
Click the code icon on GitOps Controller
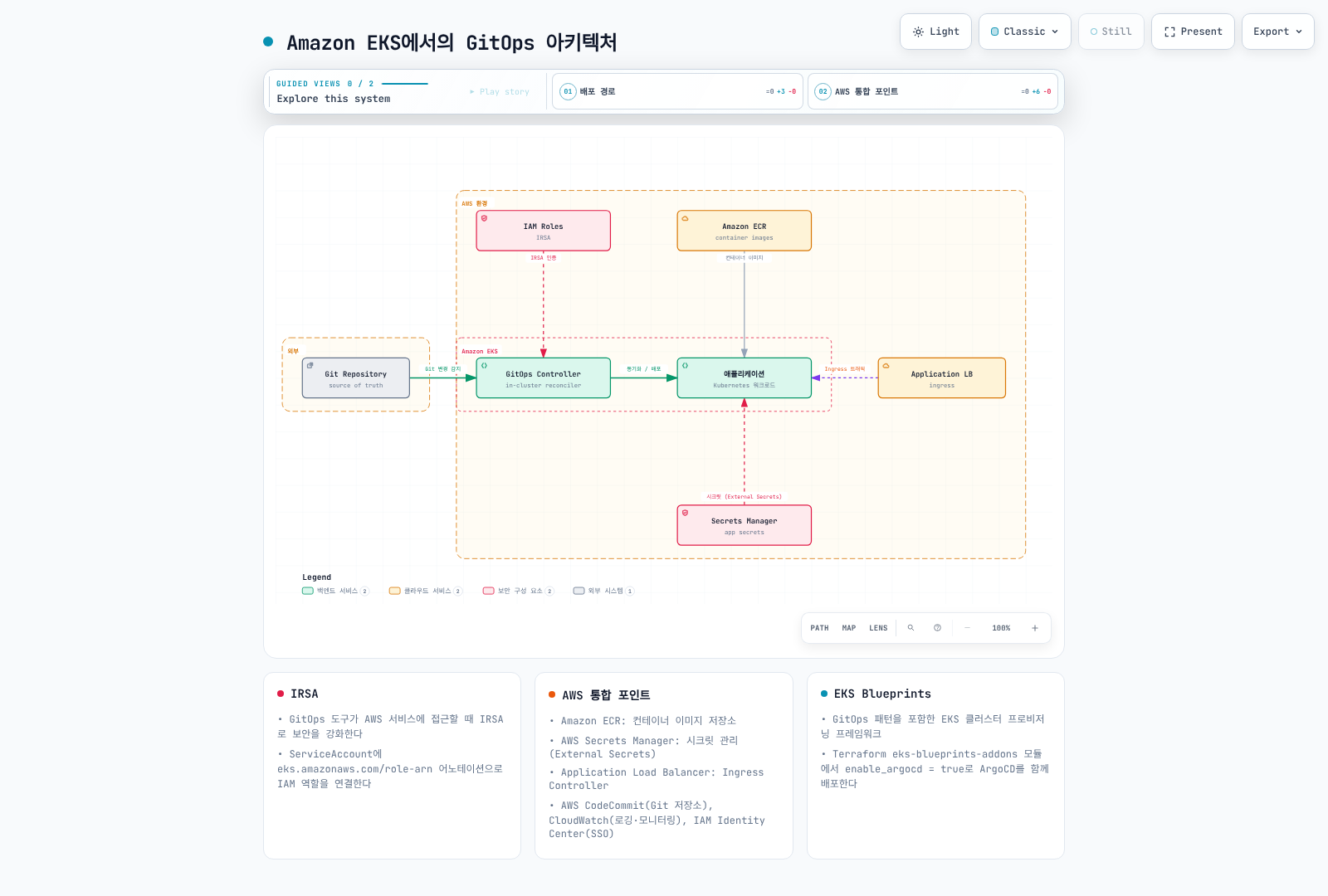[x=485, y=365]
